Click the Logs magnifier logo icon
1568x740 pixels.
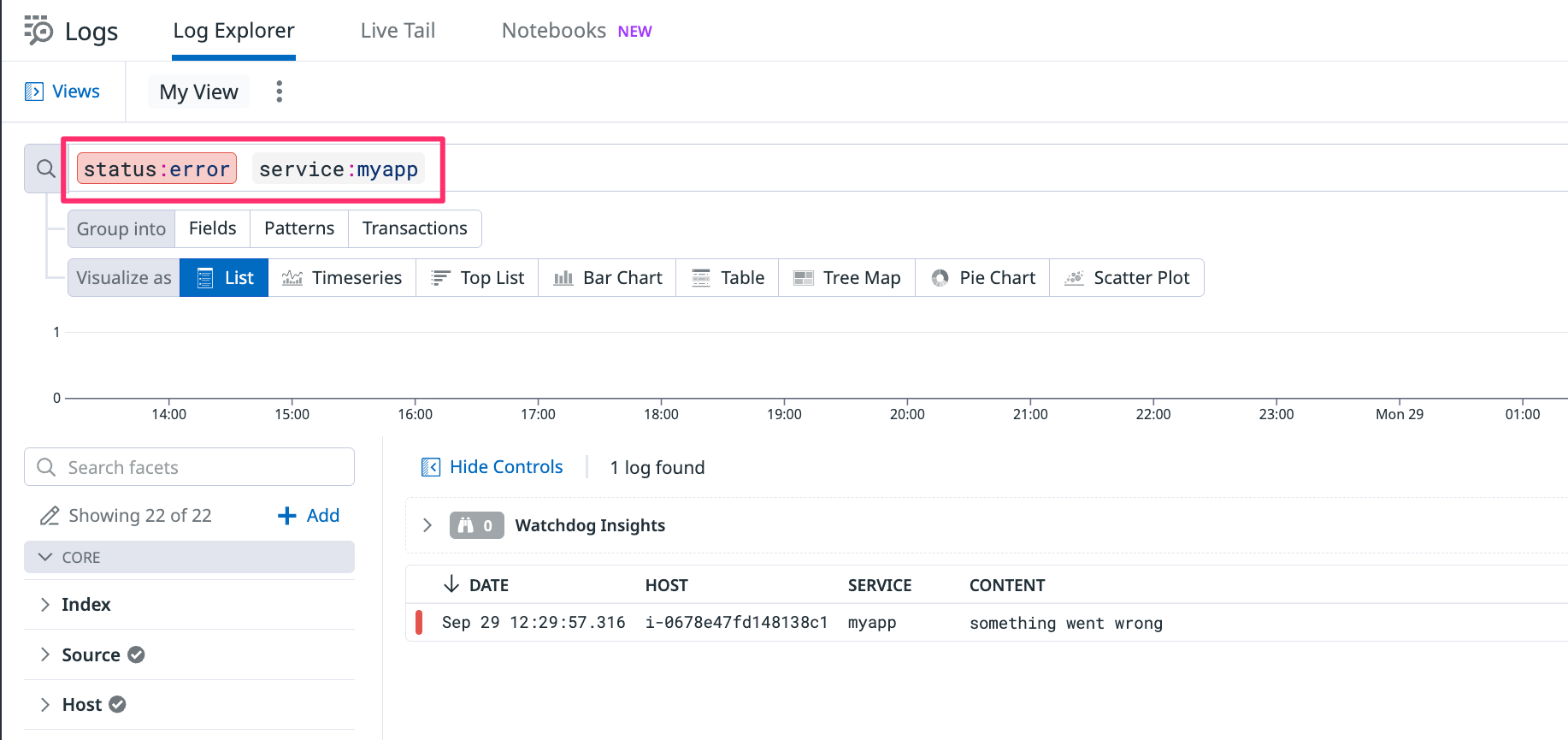38,31
